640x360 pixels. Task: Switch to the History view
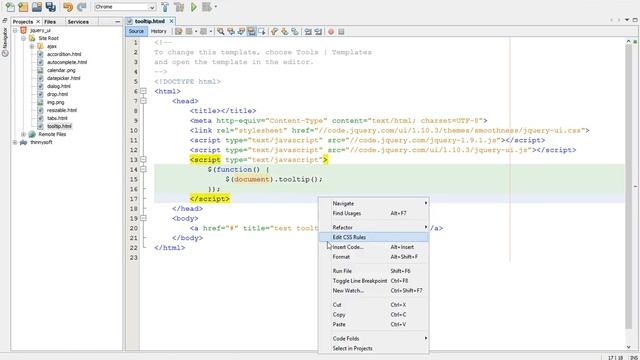158,31
